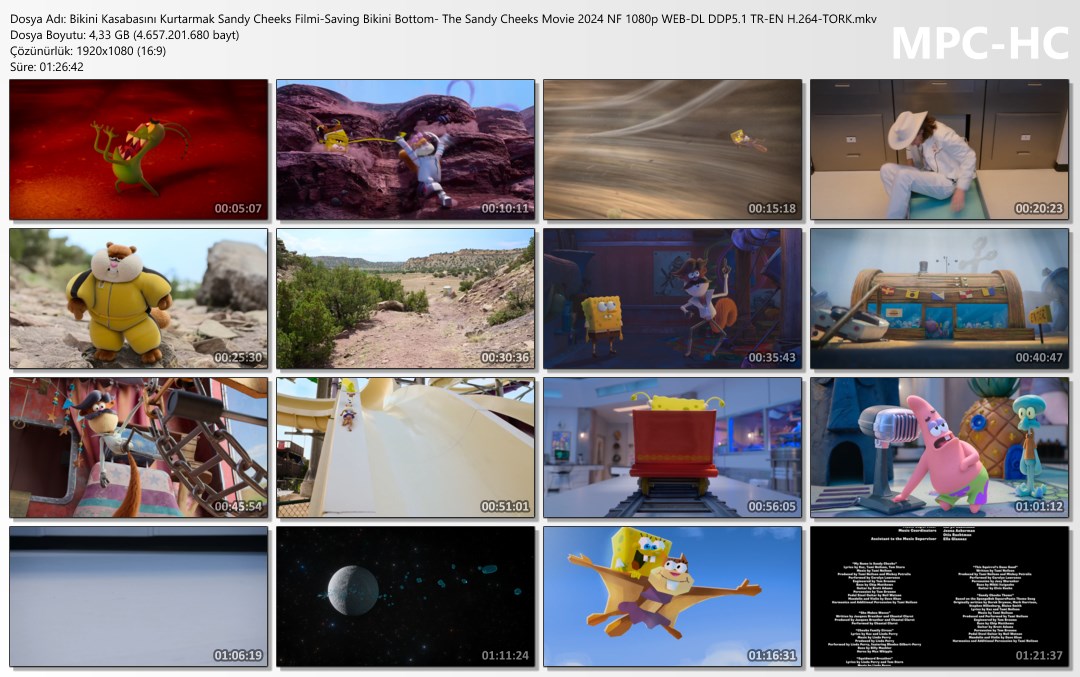The height and width of the screenshot is (677, 1080).
Task: Click the sandstorm thumbnail stamped 00:15:18
Action: (672, 149)
